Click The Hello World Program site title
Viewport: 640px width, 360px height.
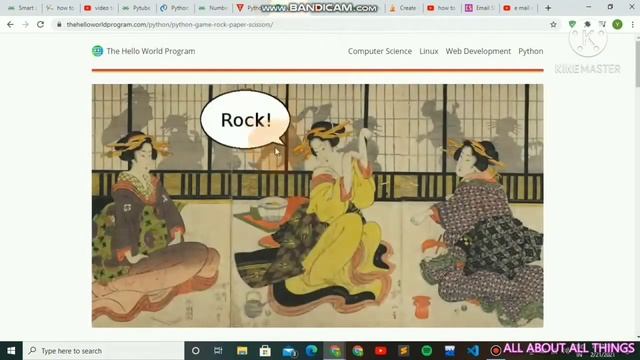coord(151,51)
